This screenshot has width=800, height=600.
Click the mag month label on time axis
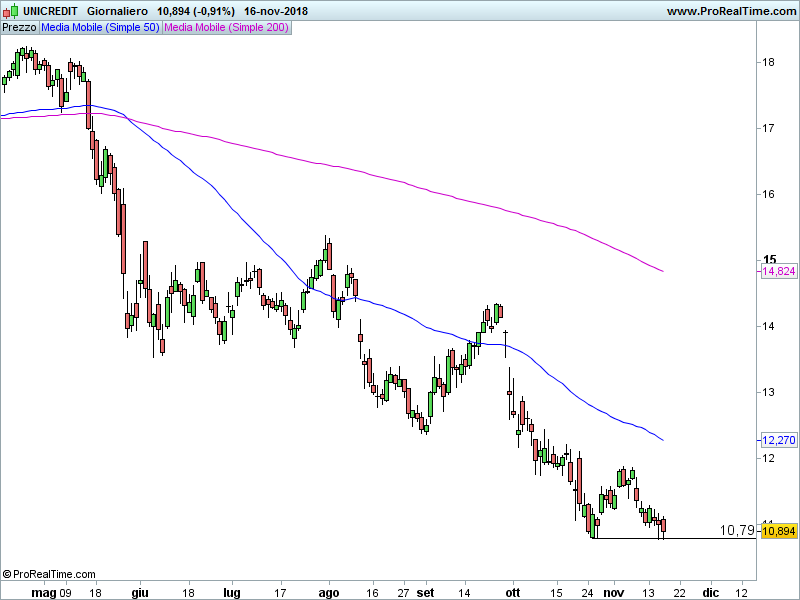click(x=43, y=592)
